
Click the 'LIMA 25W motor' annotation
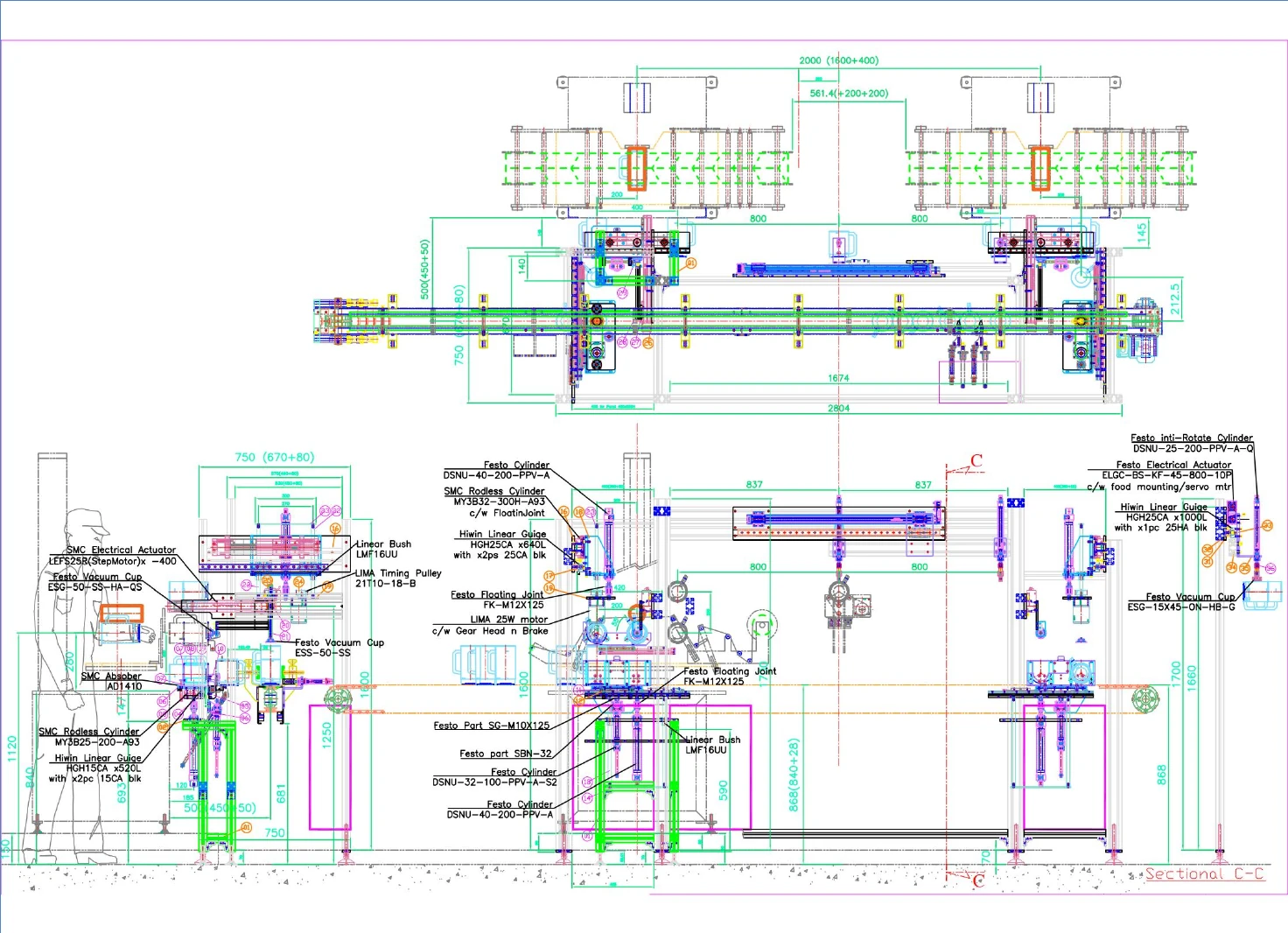(x=509, y=620)
